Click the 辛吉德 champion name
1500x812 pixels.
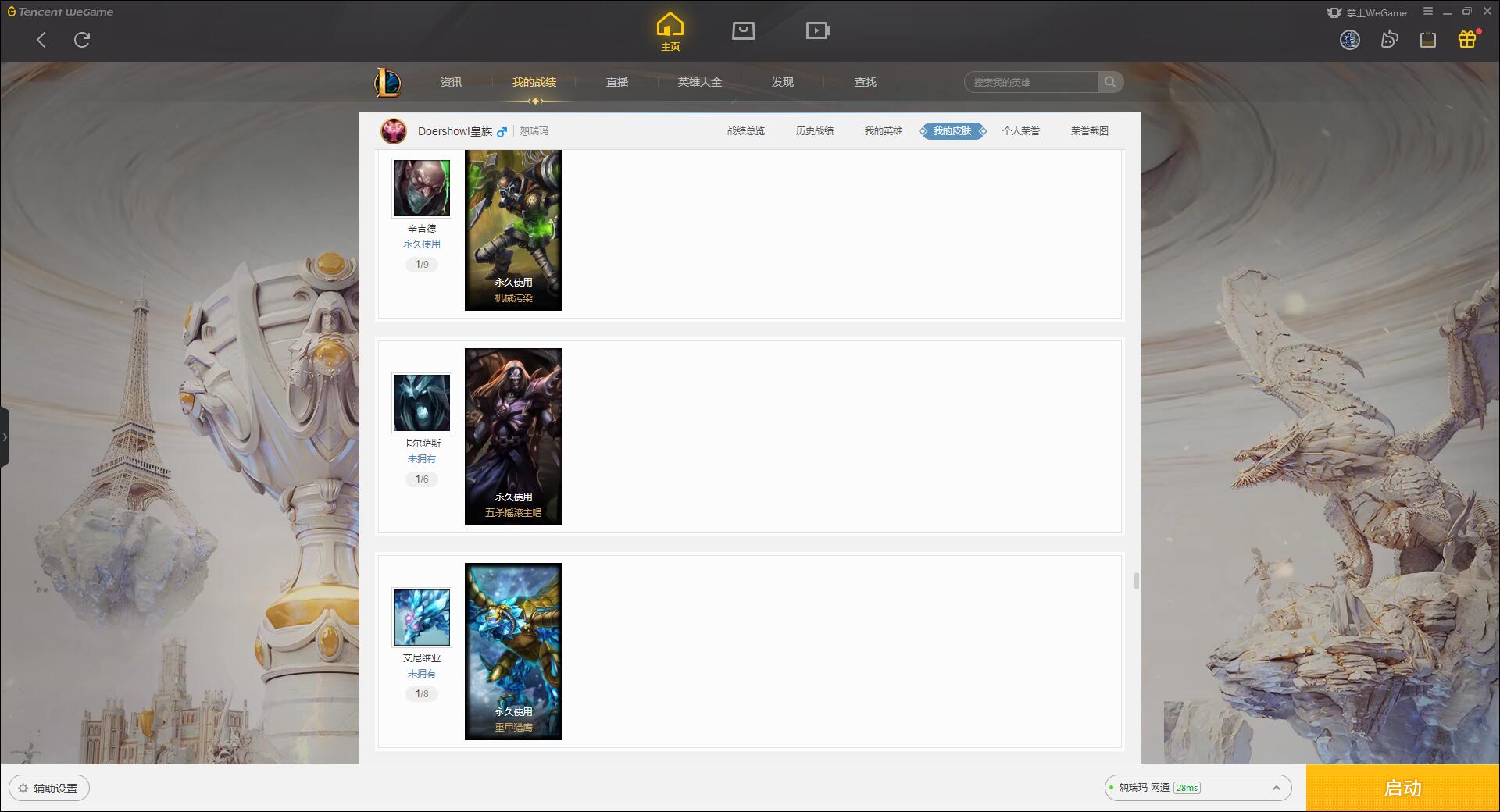422,229
